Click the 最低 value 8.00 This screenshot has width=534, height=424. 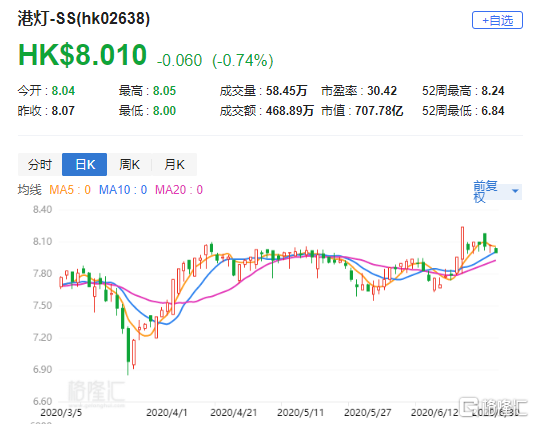(164, 111)
